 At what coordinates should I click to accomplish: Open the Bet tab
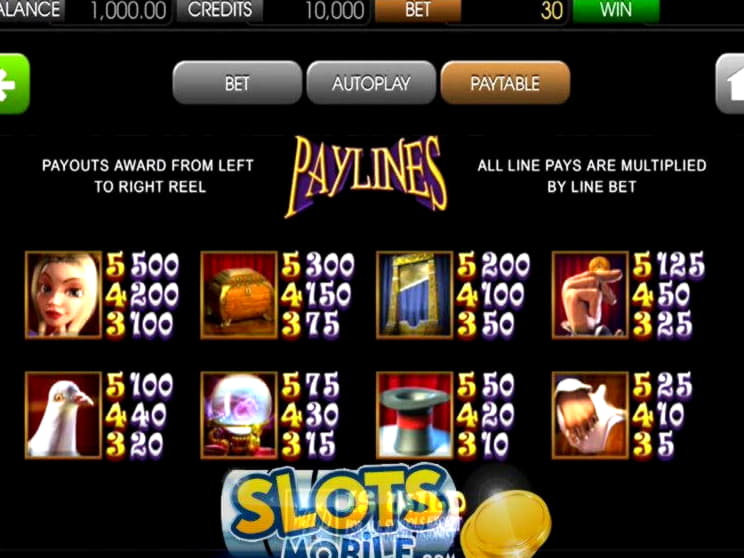coord(237,83)
